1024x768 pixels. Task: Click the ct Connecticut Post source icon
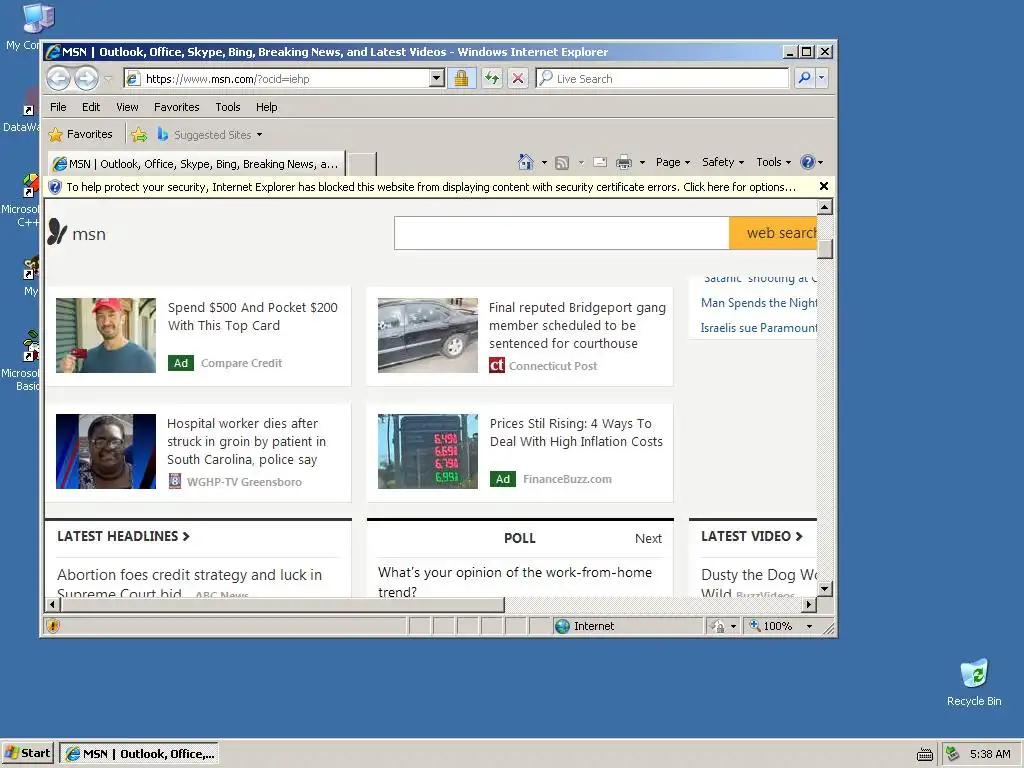pos(497,365)
